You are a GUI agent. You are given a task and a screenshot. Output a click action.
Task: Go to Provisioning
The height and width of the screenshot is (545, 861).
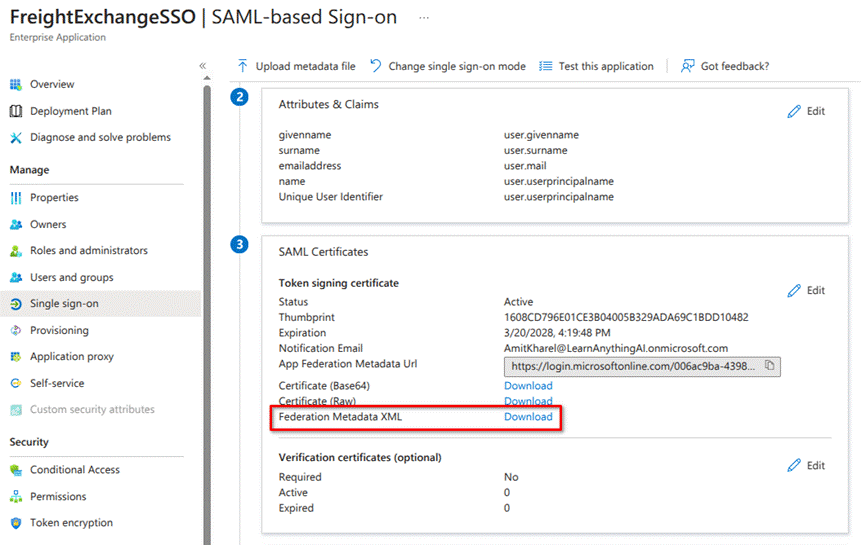coord(59,330)
